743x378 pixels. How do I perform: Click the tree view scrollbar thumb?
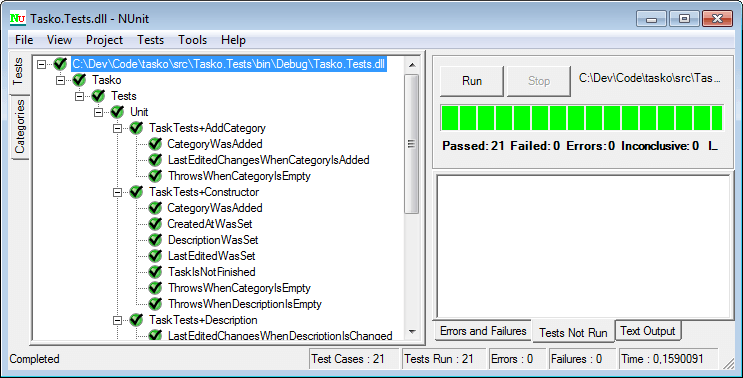tap(412, 144)
